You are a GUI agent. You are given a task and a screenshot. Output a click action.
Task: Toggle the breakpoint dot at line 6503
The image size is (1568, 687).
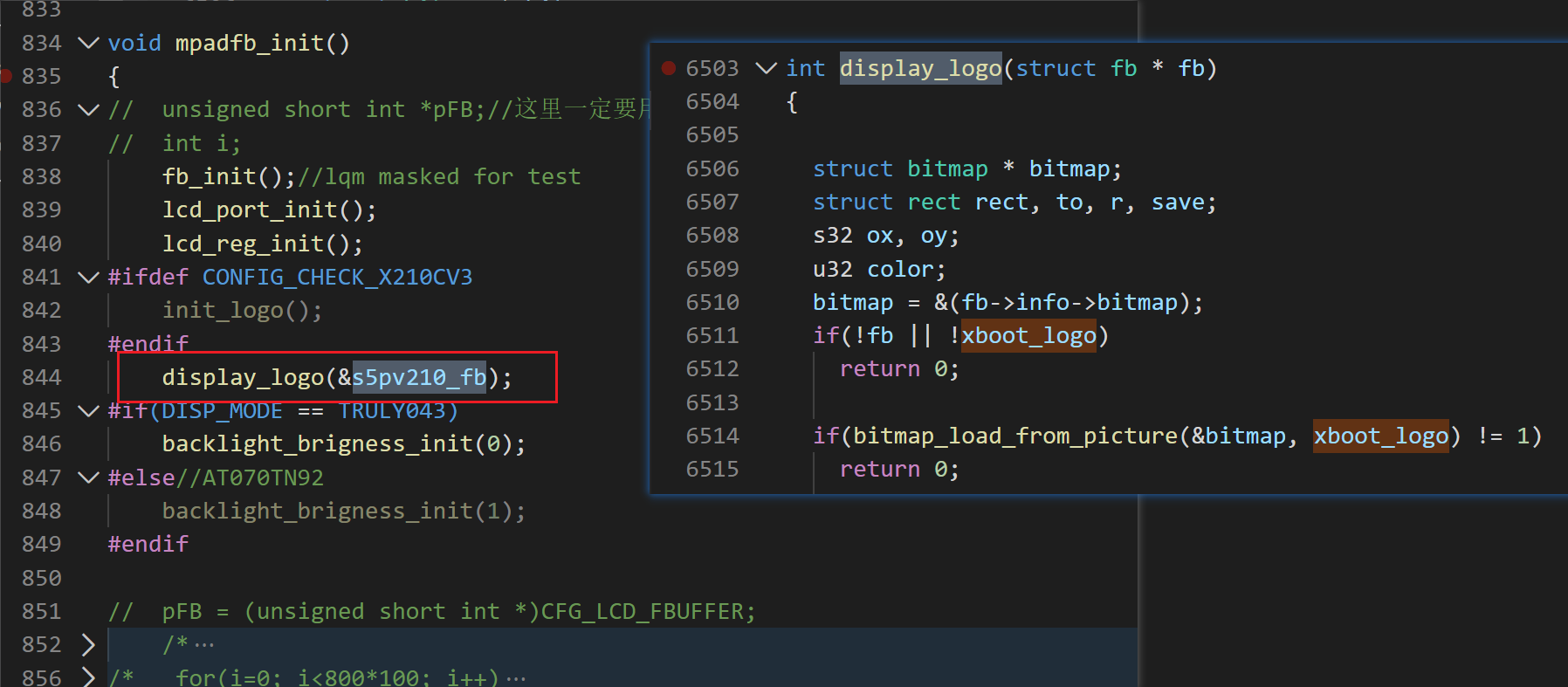tap(669, 68)
